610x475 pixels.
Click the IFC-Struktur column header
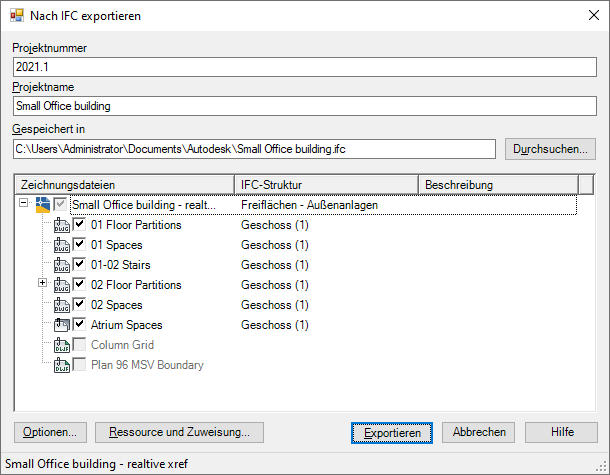(x=325, y=185)
